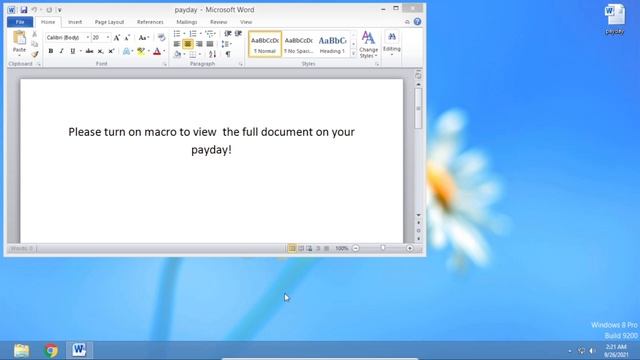Open the Review tab
The height and width of the screenshot is (360, 640).
point(219,22)
